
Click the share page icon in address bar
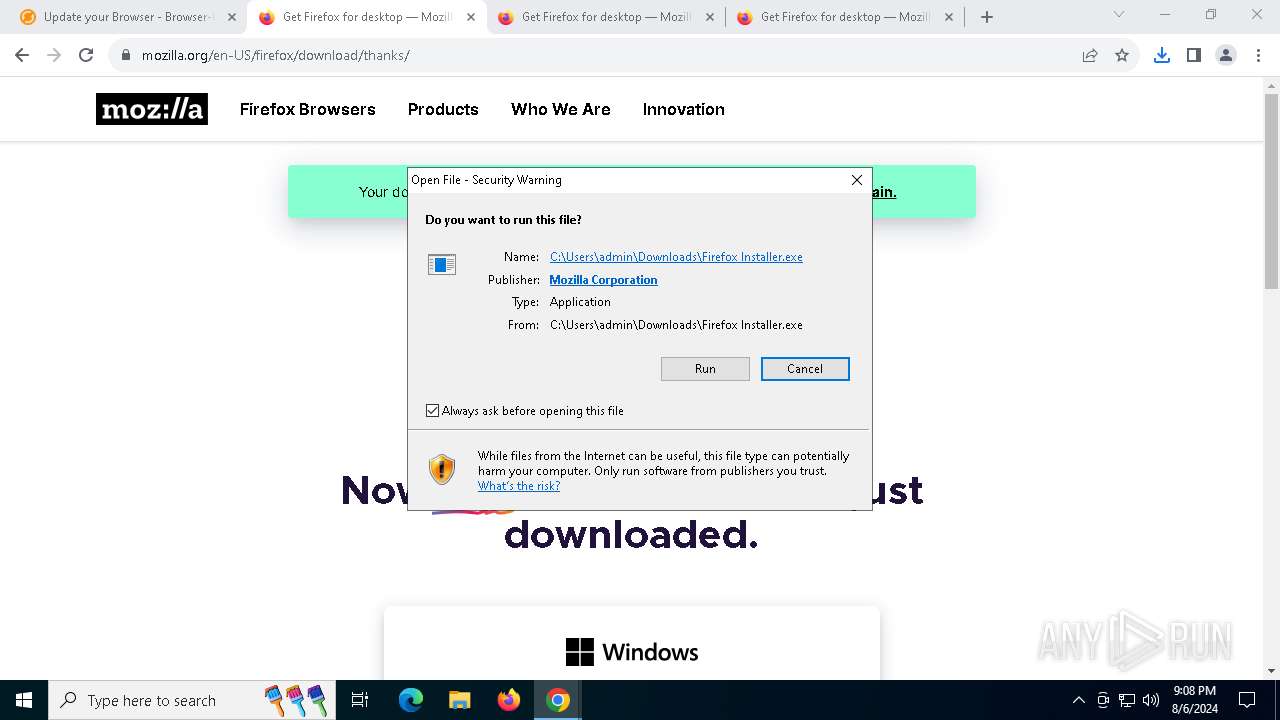click(1090, 55)
